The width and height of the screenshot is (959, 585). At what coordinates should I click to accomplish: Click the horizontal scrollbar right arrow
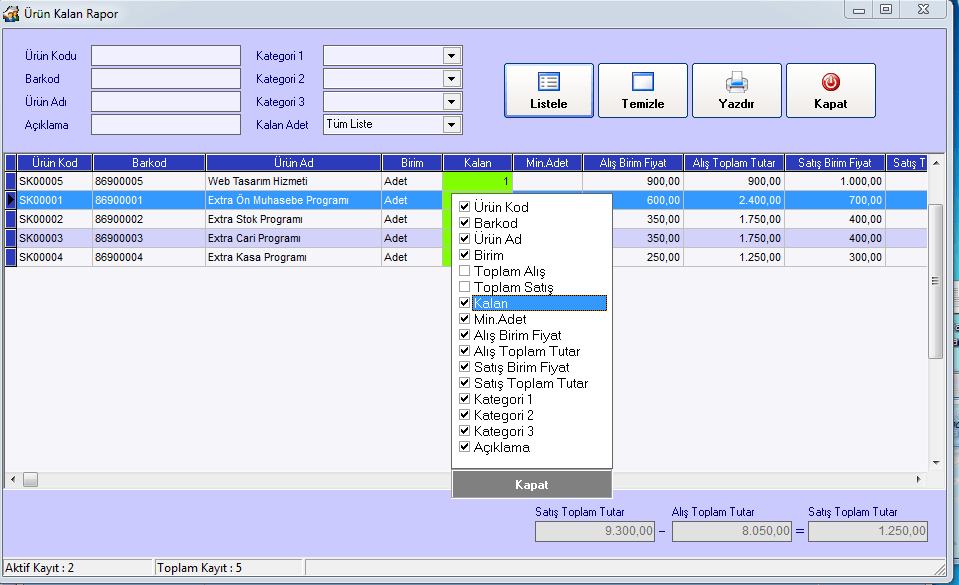click(x=919, y=480)
